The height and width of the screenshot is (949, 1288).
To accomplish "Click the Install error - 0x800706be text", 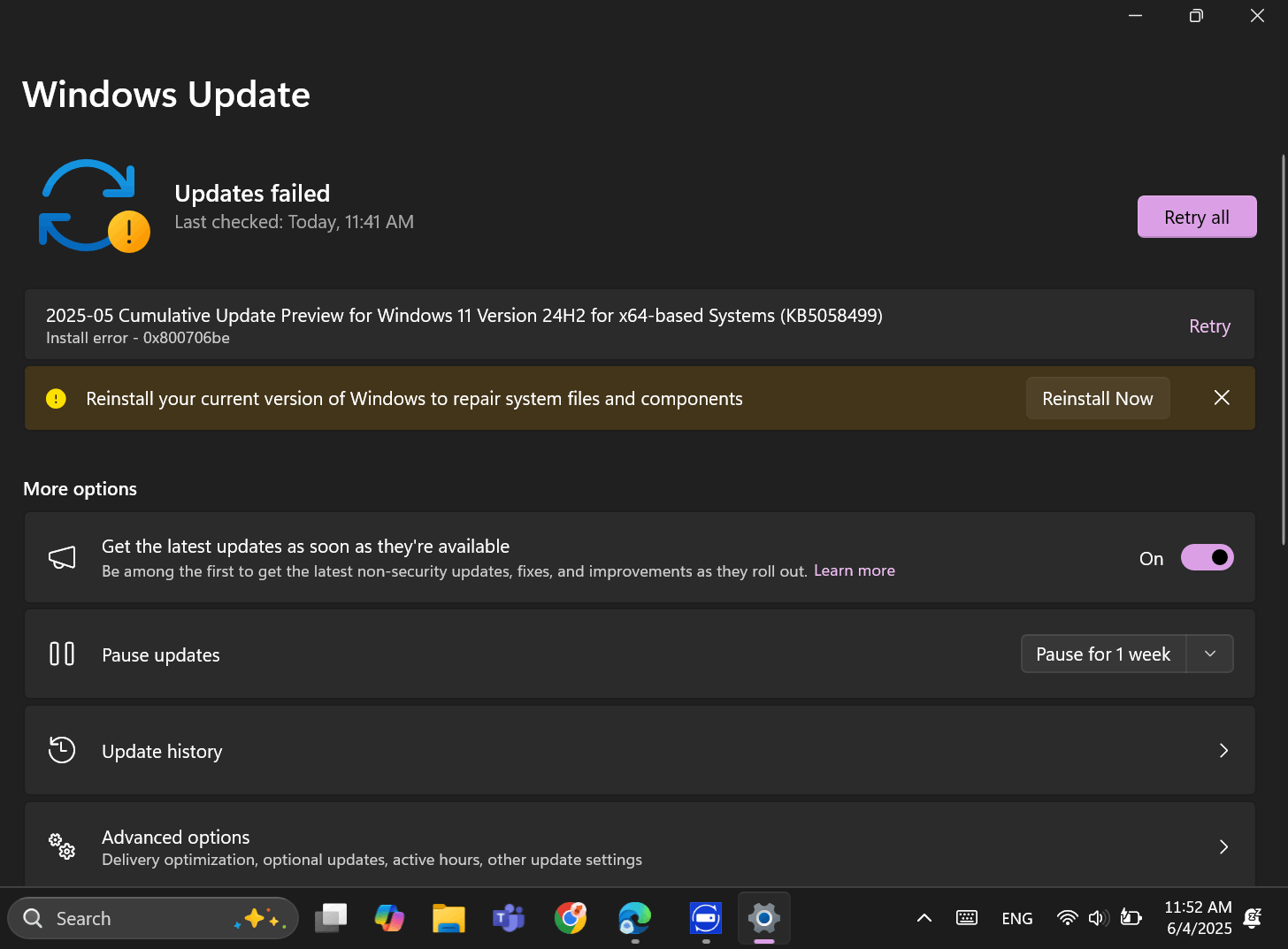I will click(x=138, y=338).
